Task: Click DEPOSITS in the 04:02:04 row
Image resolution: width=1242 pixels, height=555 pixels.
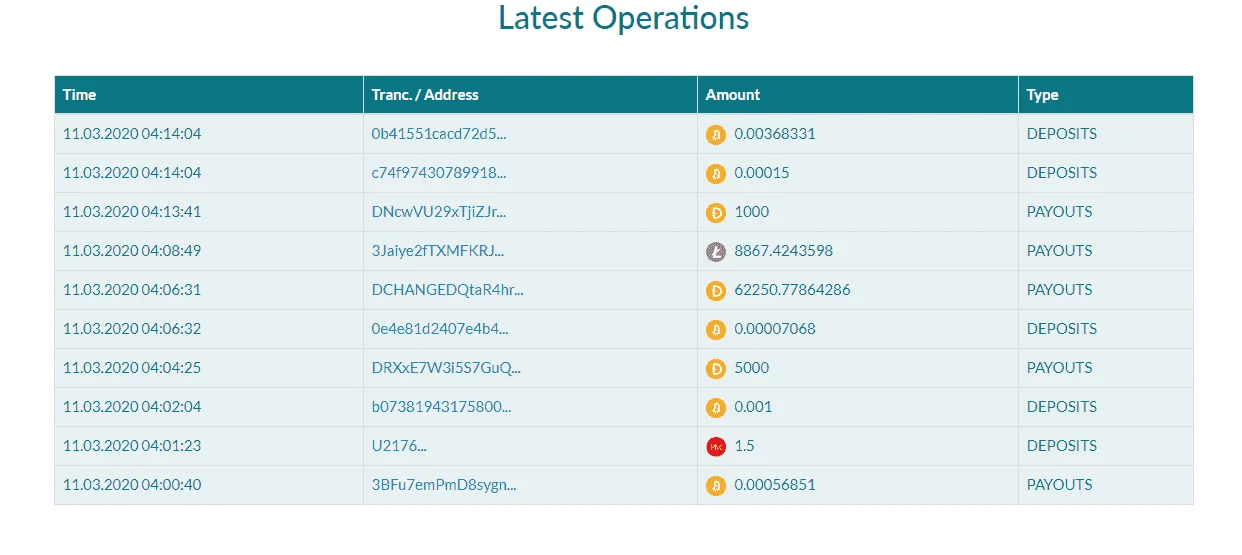Action: [1062, 407]
